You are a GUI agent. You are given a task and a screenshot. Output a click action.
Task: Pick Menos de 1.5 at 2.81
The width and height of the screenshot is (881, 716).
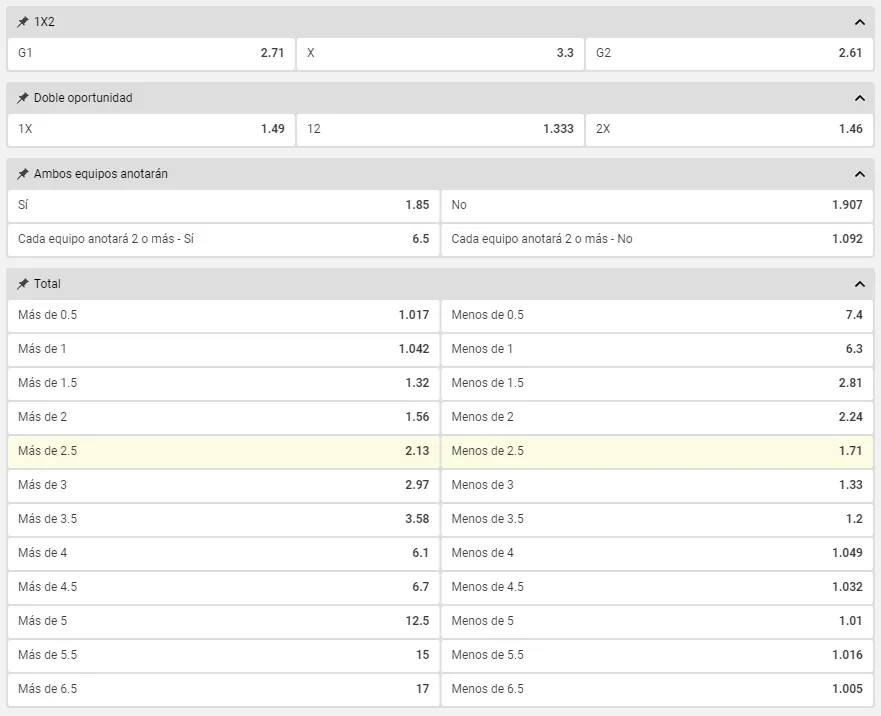pos(657,383)
